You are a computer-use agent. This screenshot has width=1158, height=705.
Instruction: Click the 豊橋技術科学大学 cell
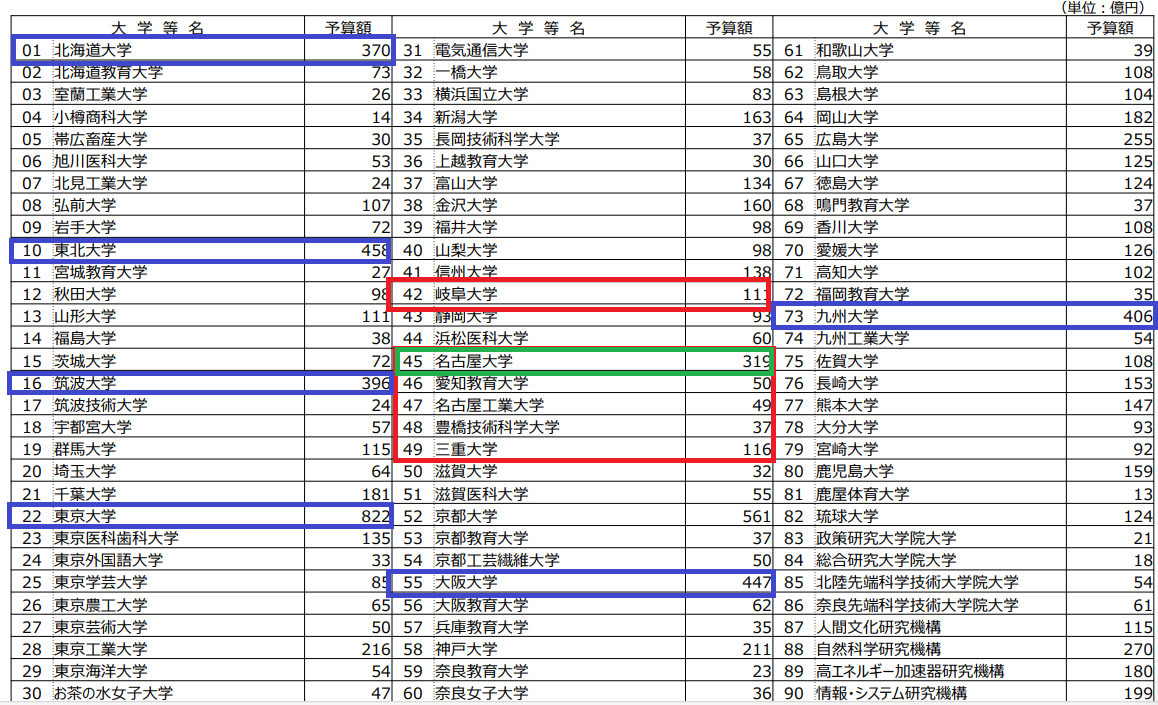pyautogui.click(x=497, y=427)
